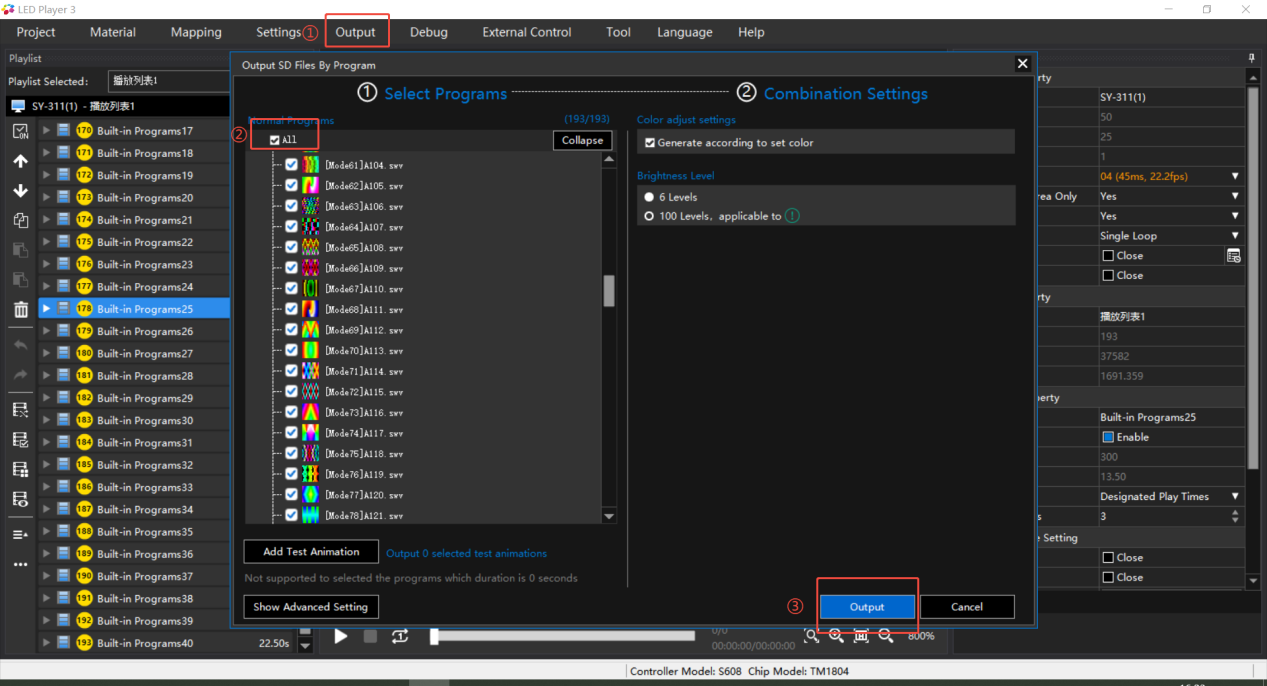
Task: Uncheck the Mode70 A113.swv checkbox
Action: click(x=292, y=350)
